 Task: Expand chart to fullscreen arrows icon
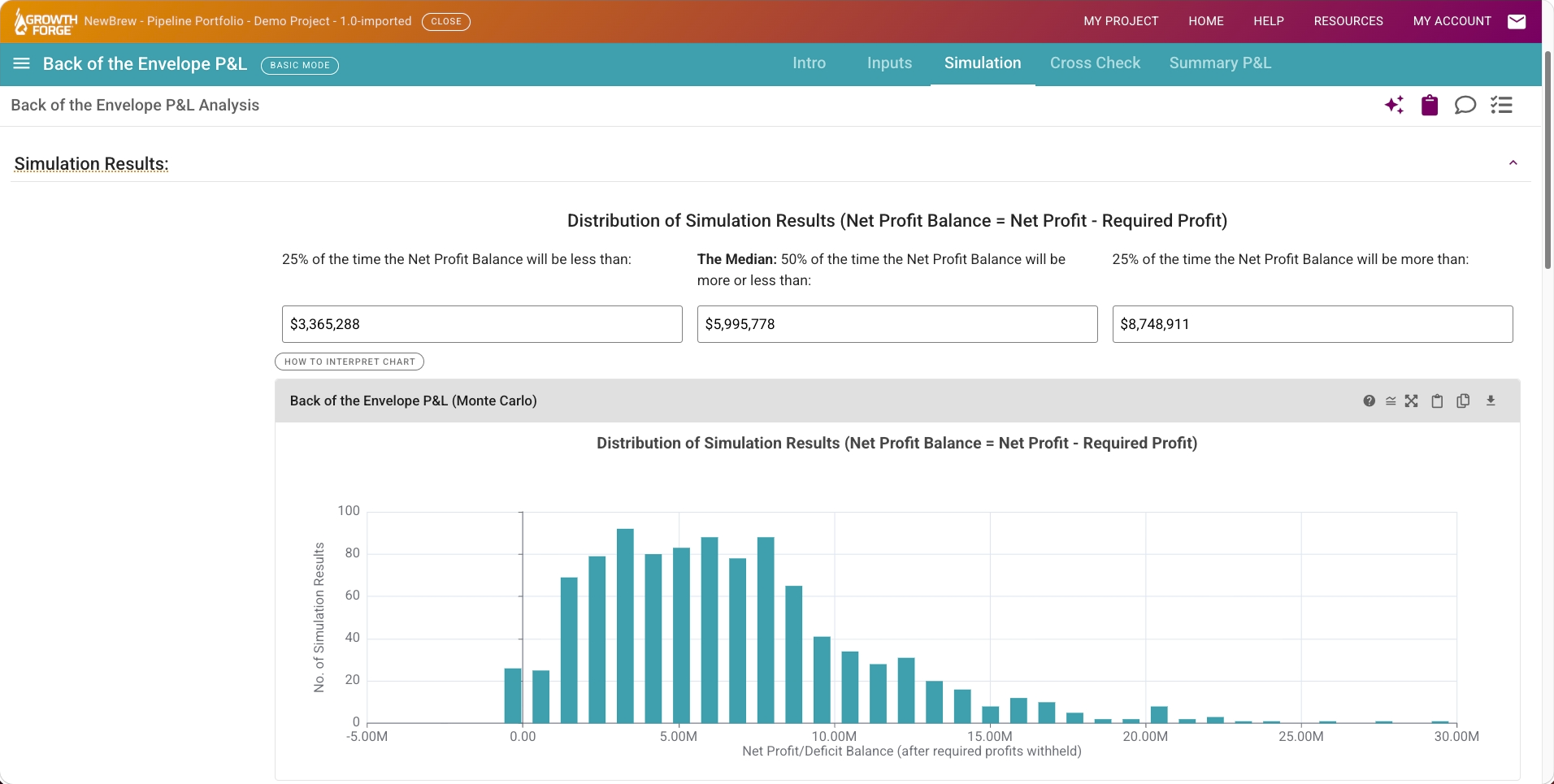1412,401
